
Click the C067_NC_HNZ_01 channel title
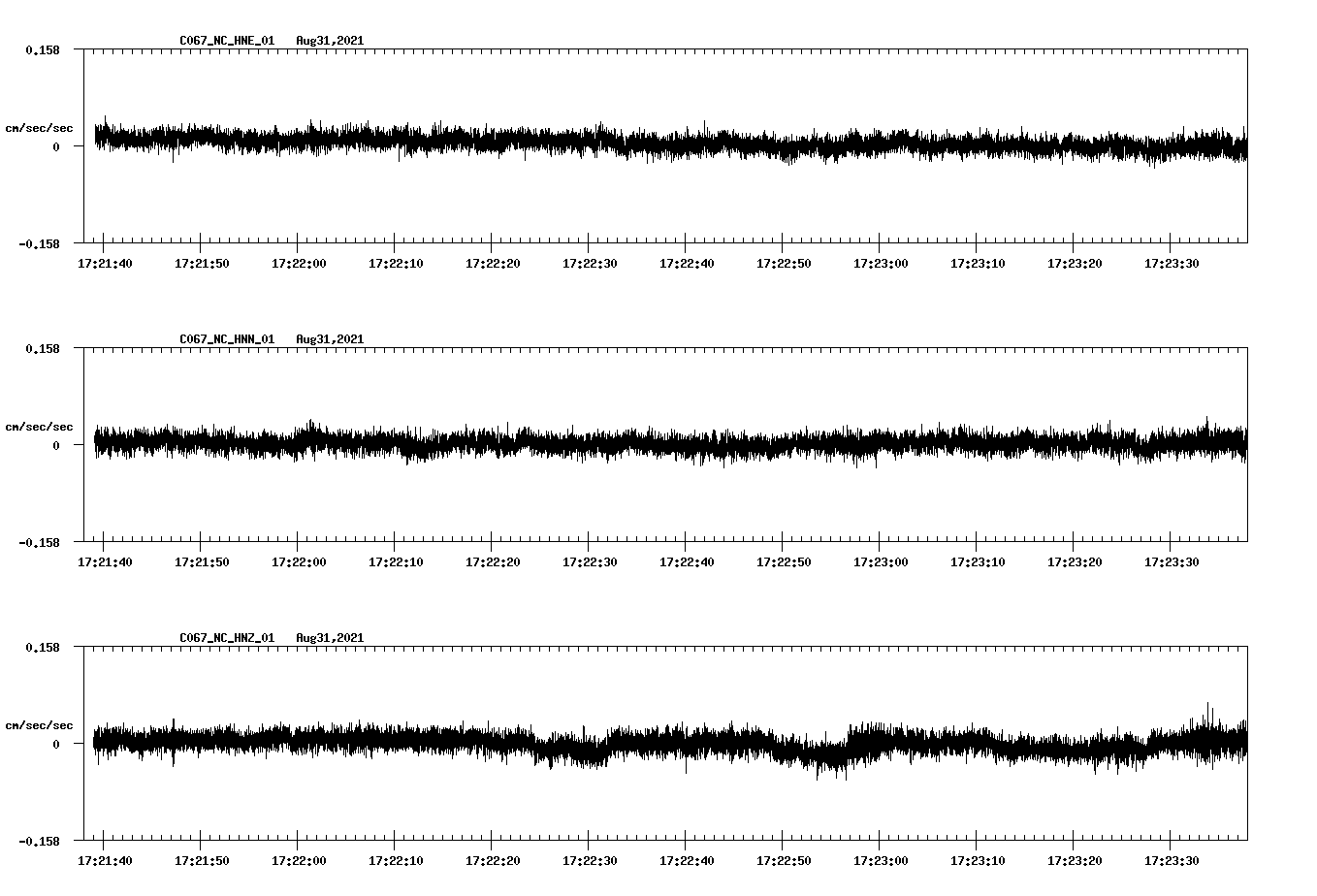[227, 638]
